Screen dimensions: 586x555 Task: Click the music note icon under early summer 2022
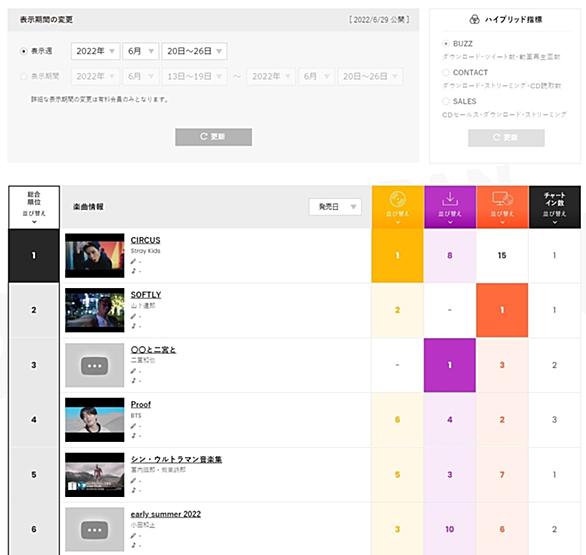[x=133, y=545]
